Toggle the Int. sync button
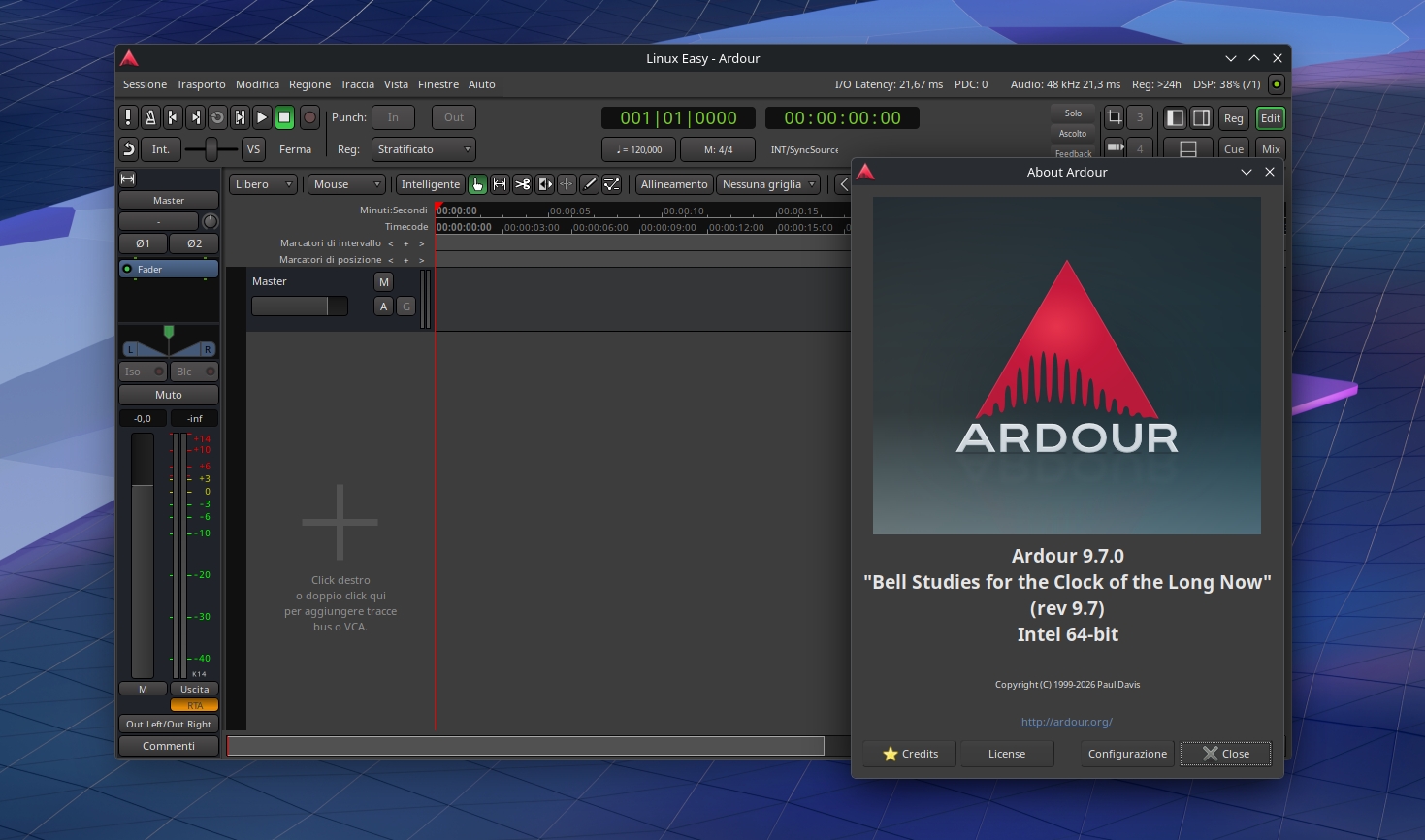The width and height of the screenshot is (1425, 840). (x=160, y=148)
